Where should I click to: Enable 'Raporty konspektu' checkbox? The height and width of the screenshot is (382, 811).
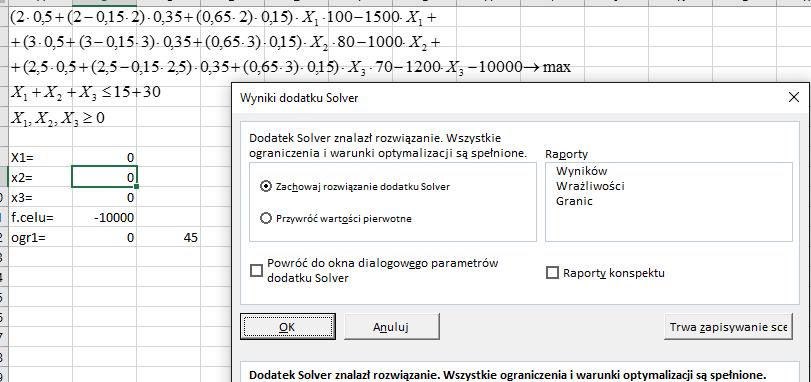(552, 272)
